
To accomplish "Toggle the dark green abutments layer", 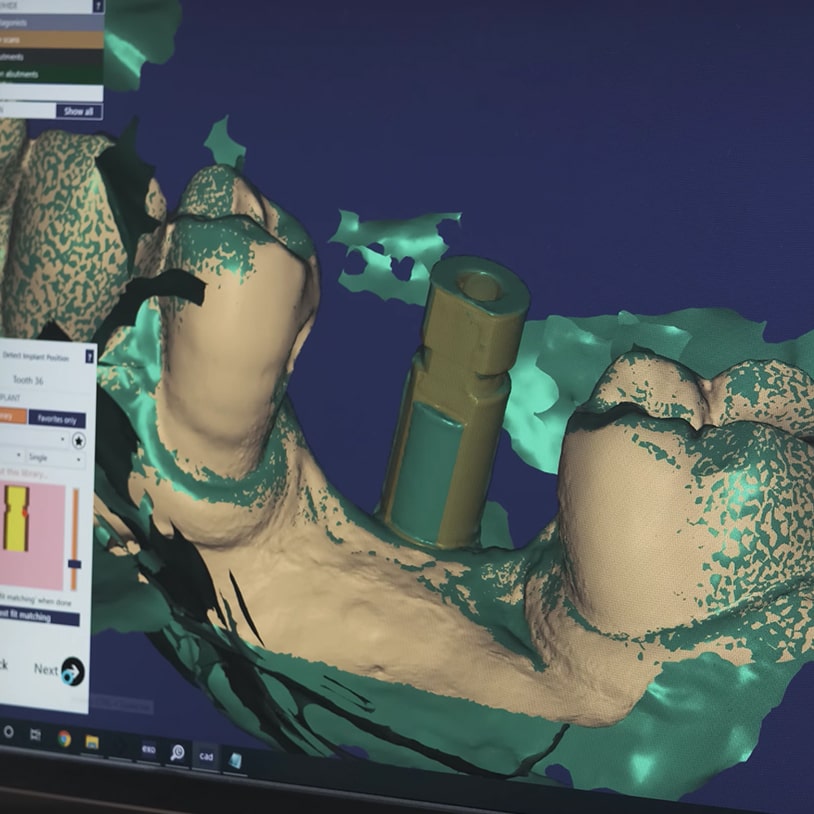I will click(x=50, y=74).
